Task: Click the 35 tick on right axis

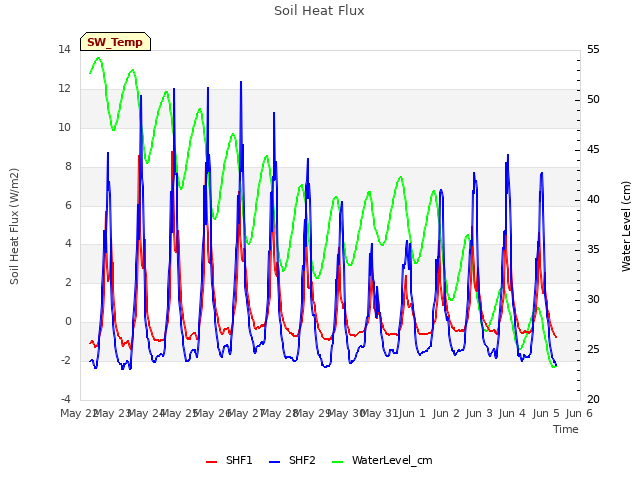Action: click(x=593, y=250)
